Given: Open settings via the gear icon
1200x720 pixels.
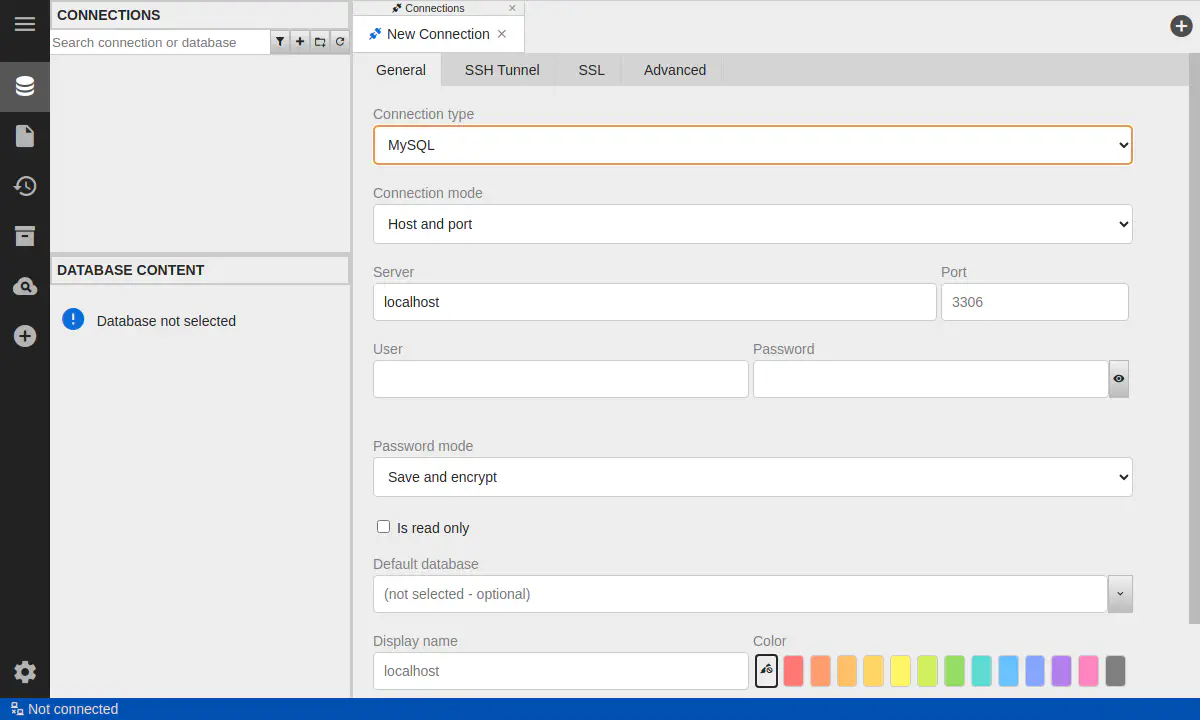Looking at the screenshot, I should 25,672.
